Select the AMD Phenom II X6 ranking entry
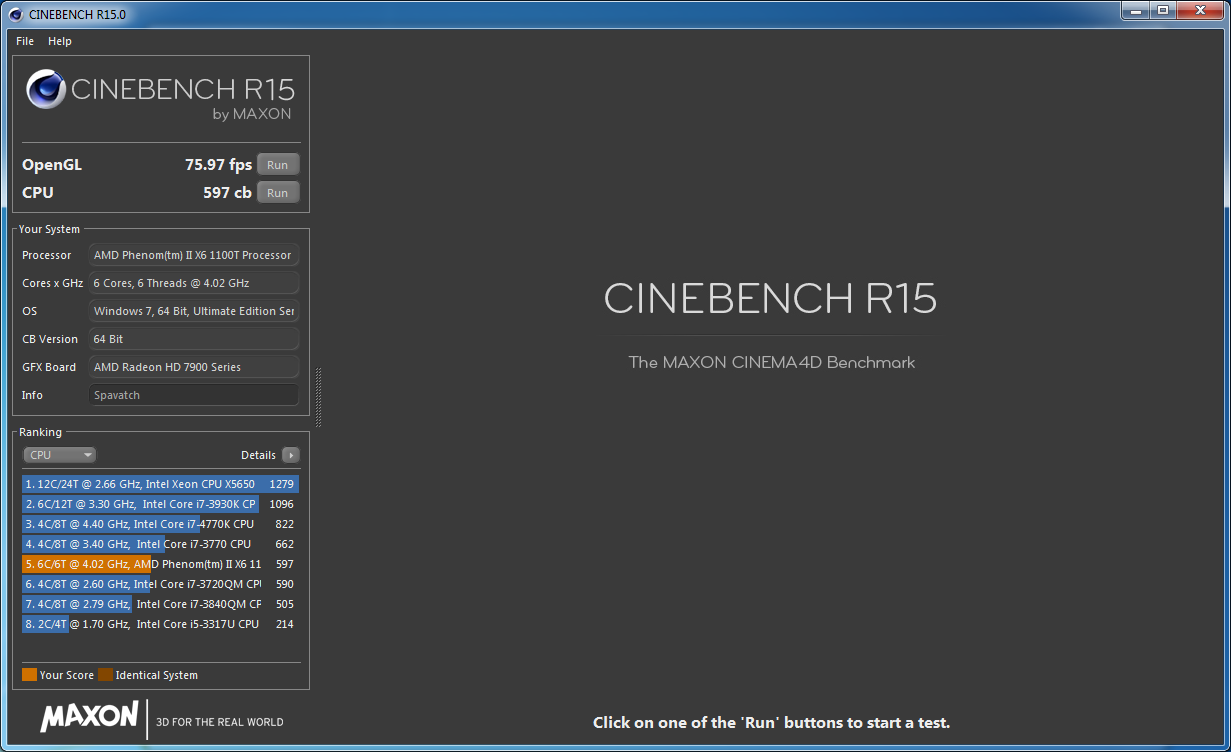The width and height of the screenshot is (1231, 752). tap(160, 564)
